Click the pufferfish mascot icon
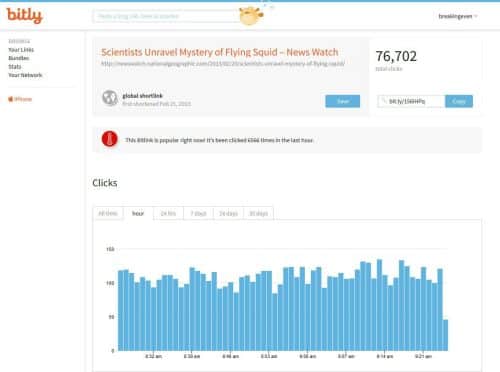 [x=251, y=16]
